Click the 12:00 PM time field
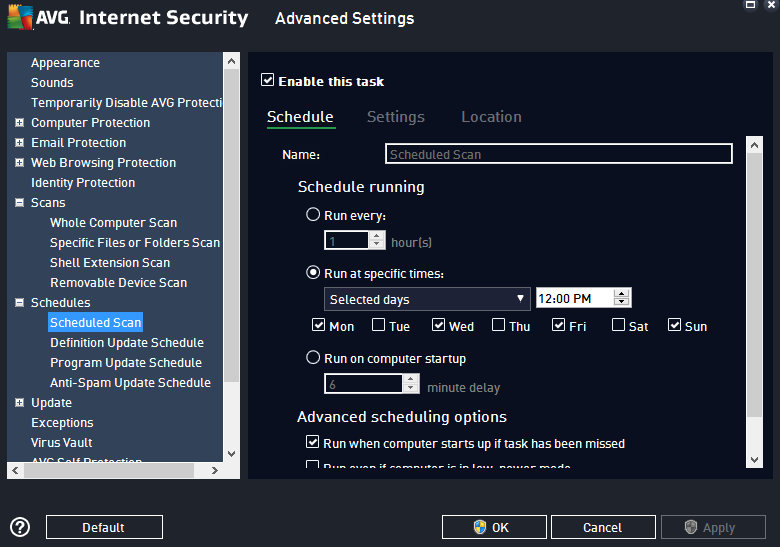 click(x=575, y=298)
